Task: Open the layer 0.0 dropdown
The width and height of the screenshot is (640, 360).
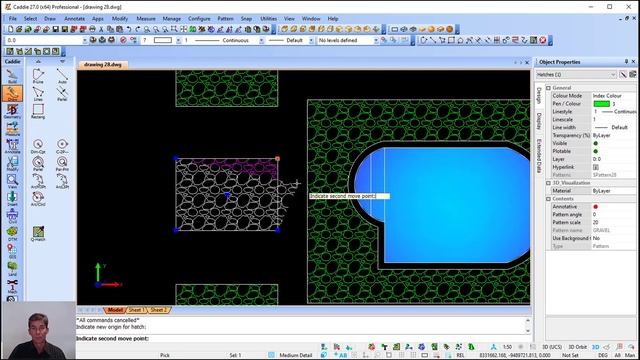Action: point(84,40)
